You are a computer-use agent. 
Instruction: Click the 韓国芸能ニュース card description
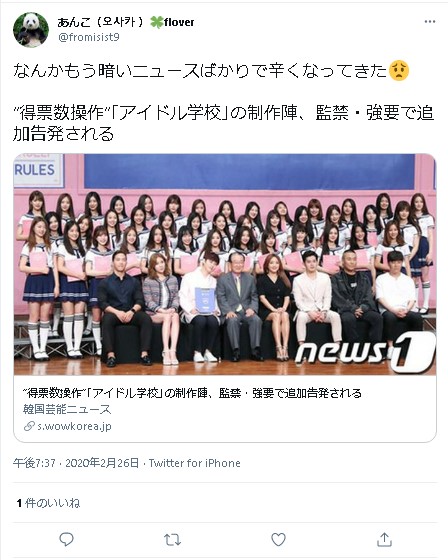pos(67,409)
